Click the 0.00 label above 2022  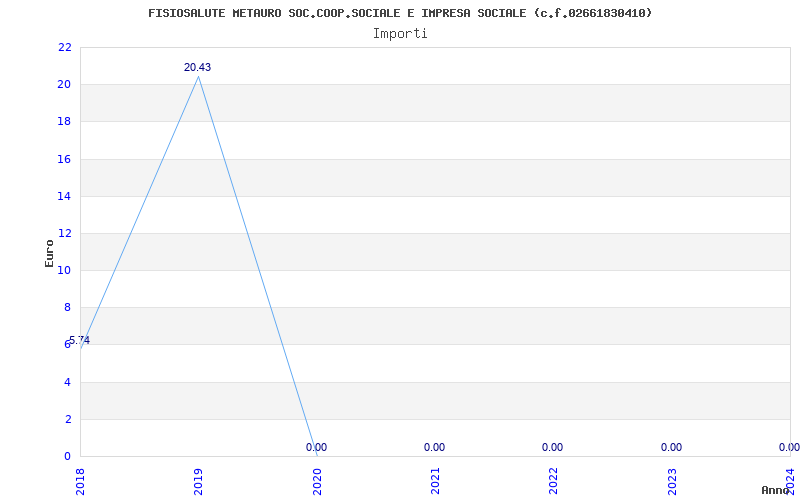(553, 447)
